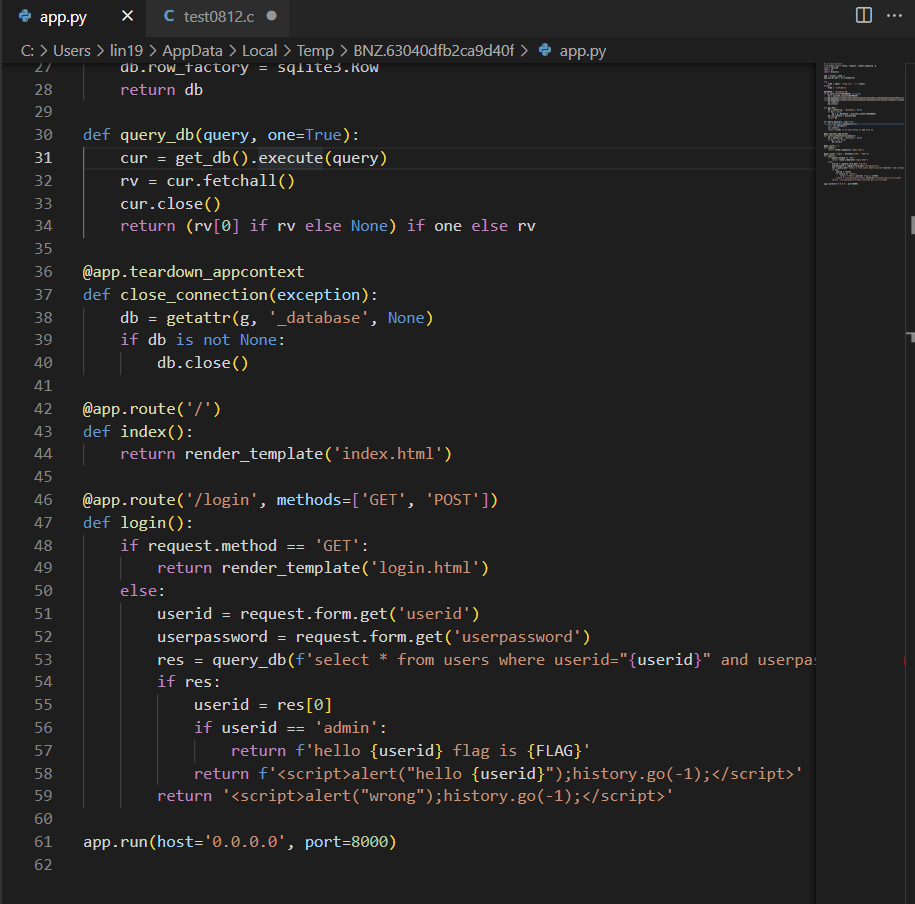Click the C file icon on test0812.c tab
915x904 pixels.
(169, 16)
